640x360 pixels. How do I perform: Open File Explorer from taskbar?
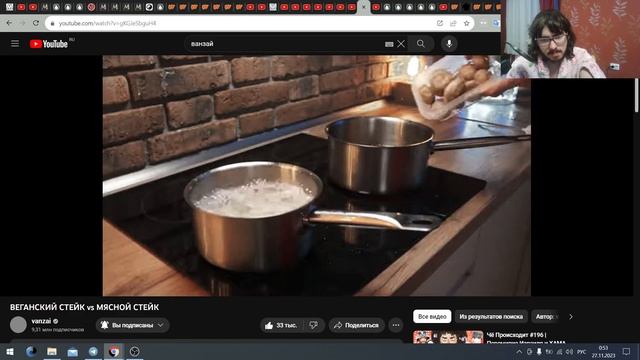[52, 351]
